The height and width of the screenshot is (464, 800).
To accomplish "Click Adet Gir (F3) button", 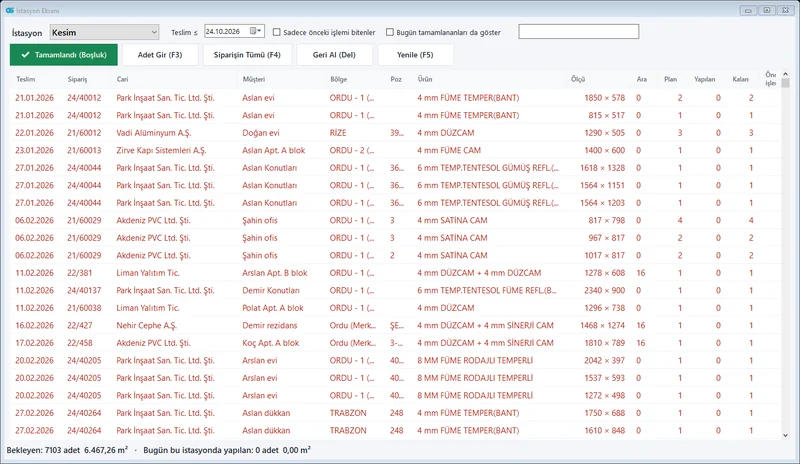I will click(x=160, y=55).
